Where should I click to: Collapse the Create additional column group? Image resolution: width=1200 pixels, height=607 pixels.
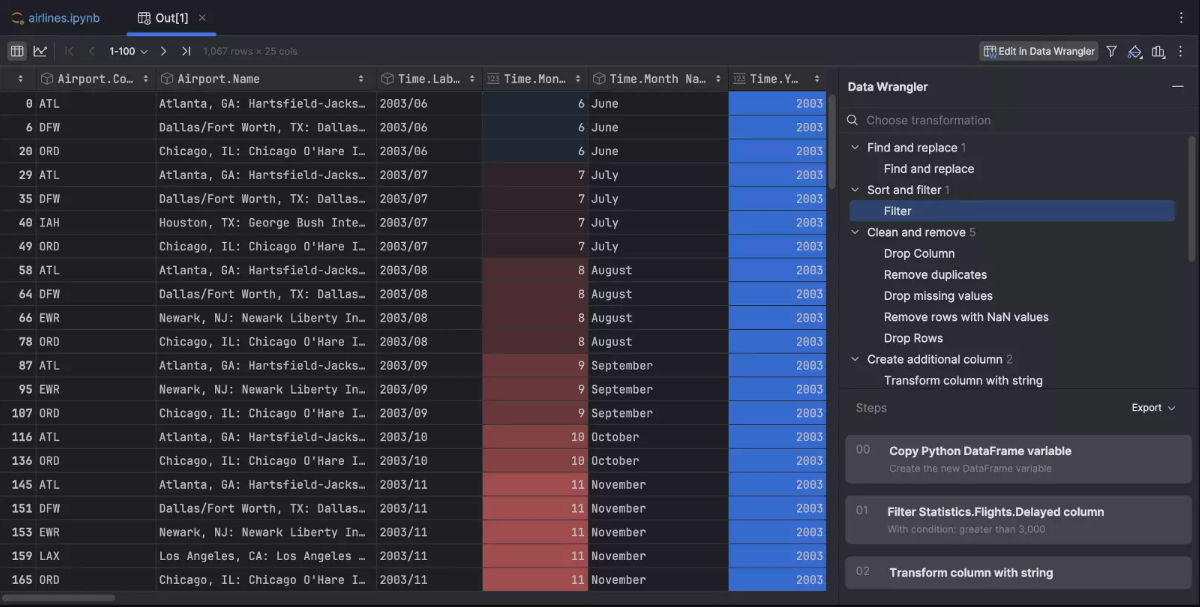855,359
